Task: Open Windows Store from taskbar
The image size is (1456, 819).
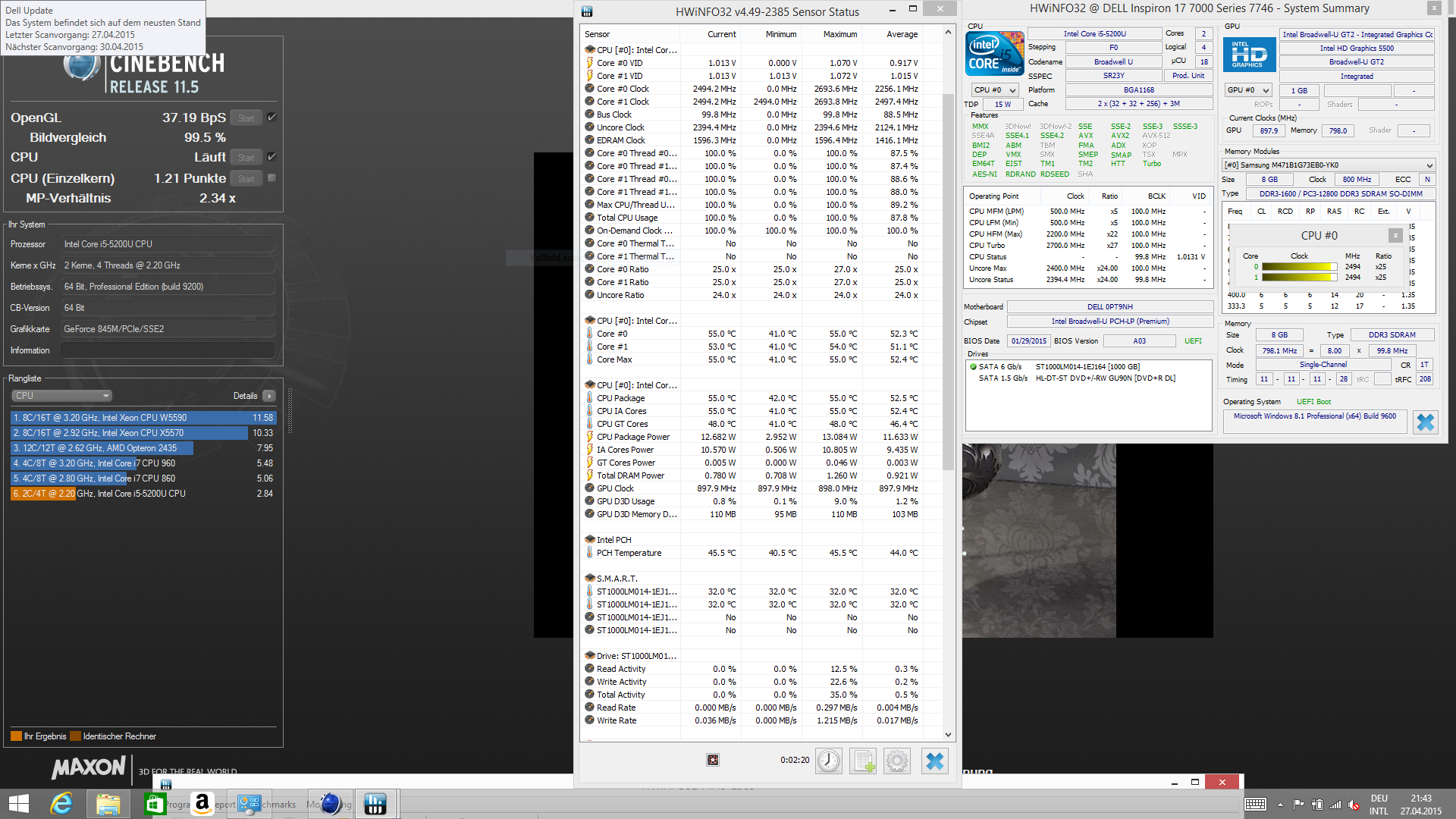Action: (155, 804)
